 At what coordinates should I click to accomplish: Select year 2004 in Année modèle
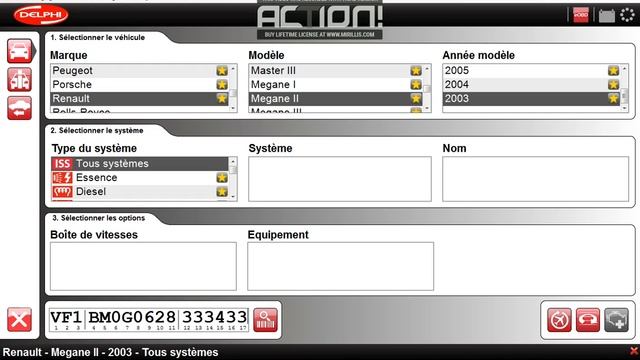click(x=531, y=84)
